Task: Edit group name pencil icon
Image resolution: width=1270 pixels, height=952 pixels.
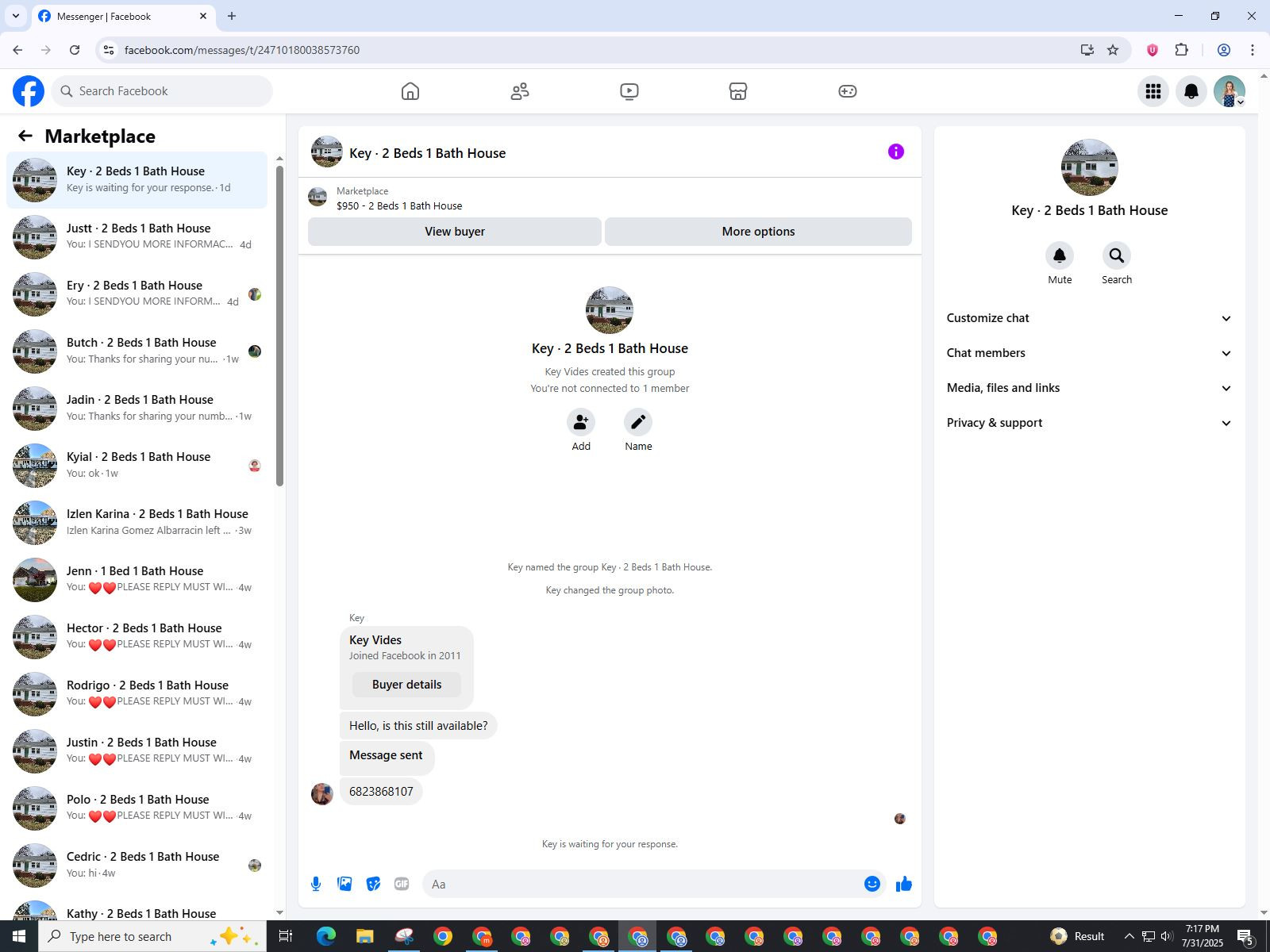Action: point(638,422)
